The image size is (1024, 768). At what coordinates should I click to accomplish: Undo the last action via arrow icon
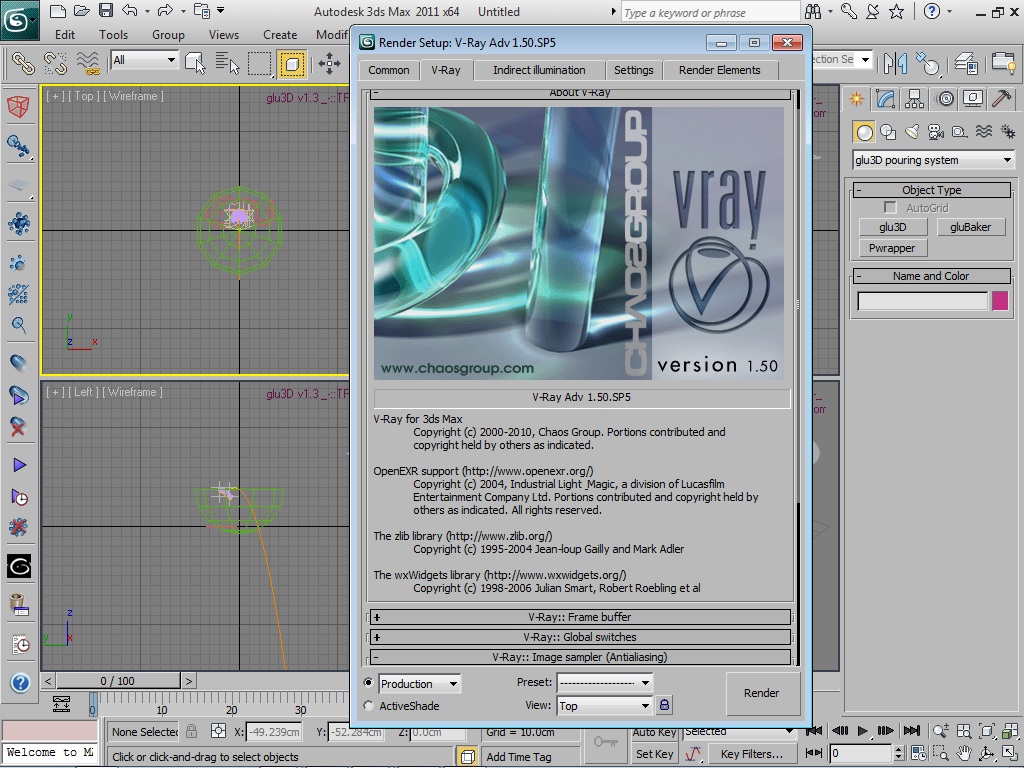pyautogui.click(x=130, y=10)
